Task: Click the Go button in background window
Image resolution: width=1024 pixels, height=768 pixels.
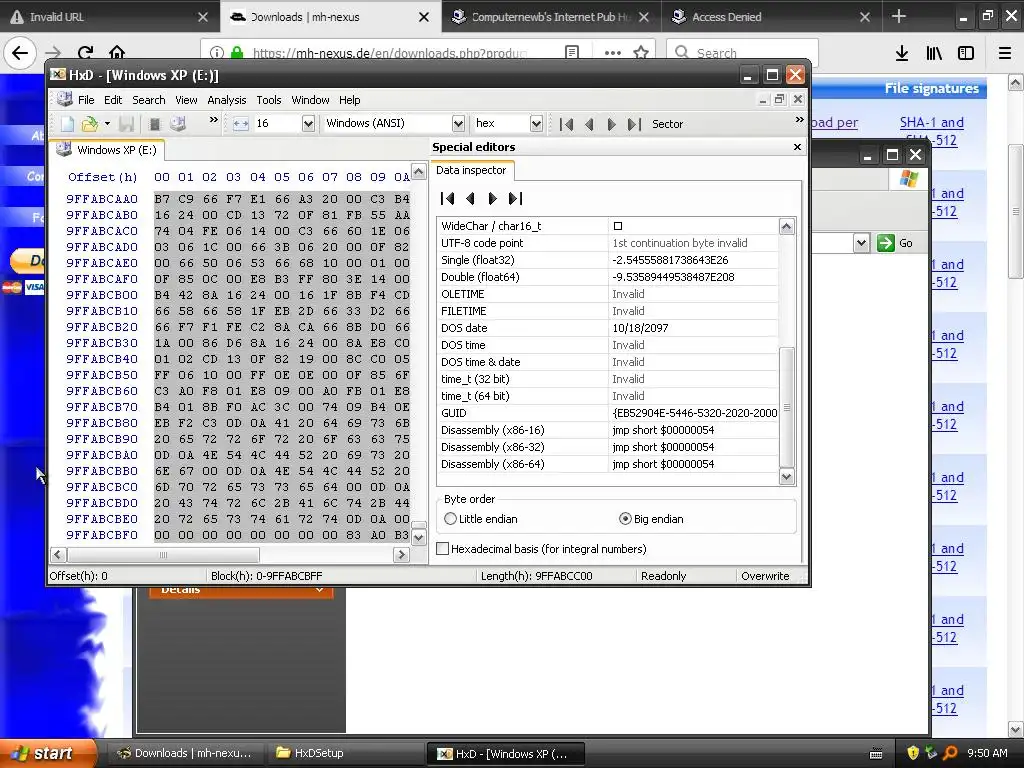Action: click(896, 244)
